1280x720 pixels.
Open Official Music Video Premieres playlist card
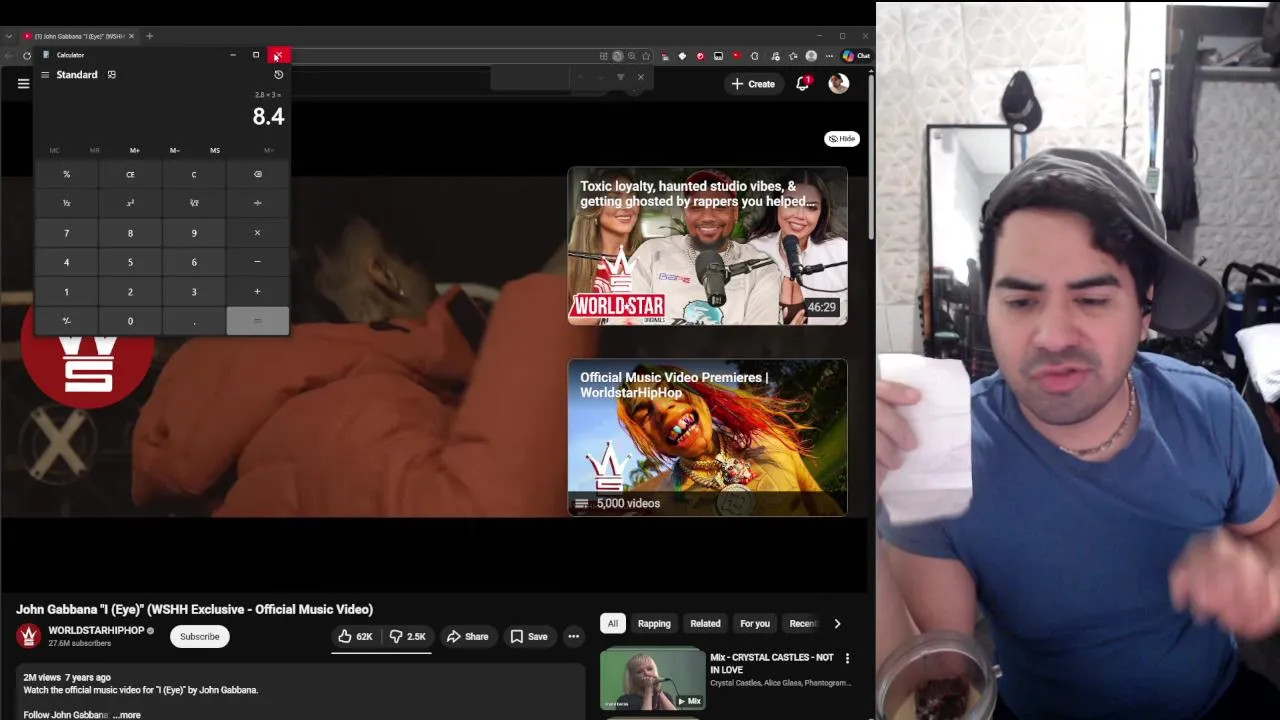pos(707,438)
